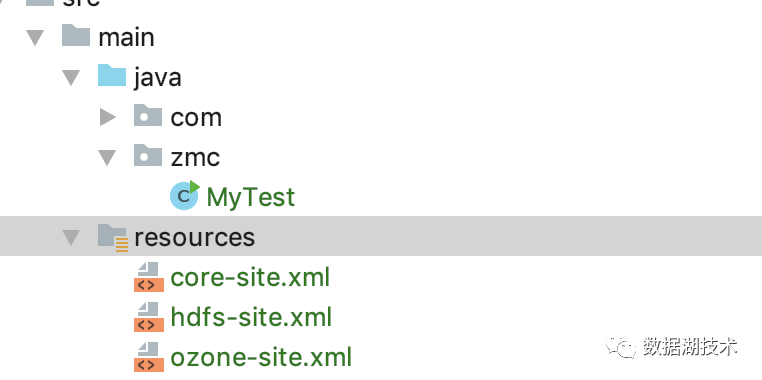Expand the com package arrow
Image resolution: width=762 pixels, height=380 pixels.
(108, 117)
